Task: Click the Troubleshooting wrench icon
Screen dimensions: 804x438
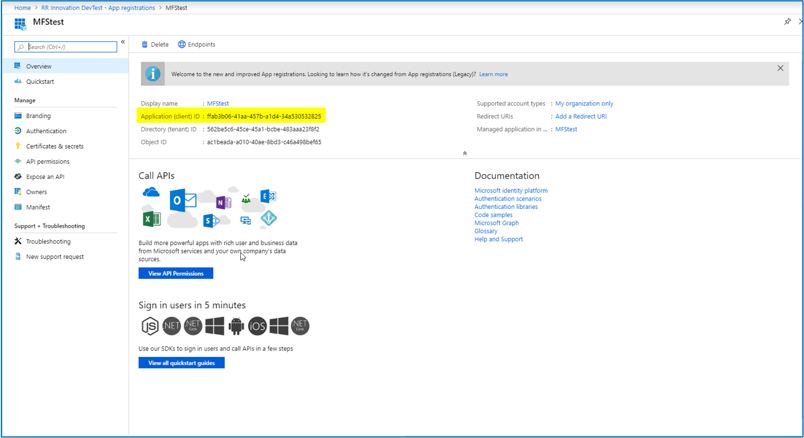Action: tap(18, 241)
